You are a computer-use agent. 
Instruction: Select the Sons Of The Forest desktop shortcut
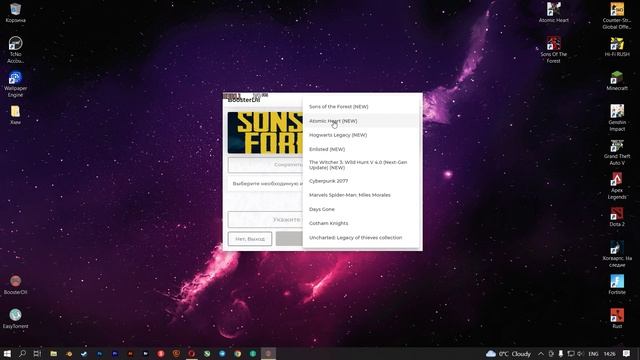click(x=553, y=50)
